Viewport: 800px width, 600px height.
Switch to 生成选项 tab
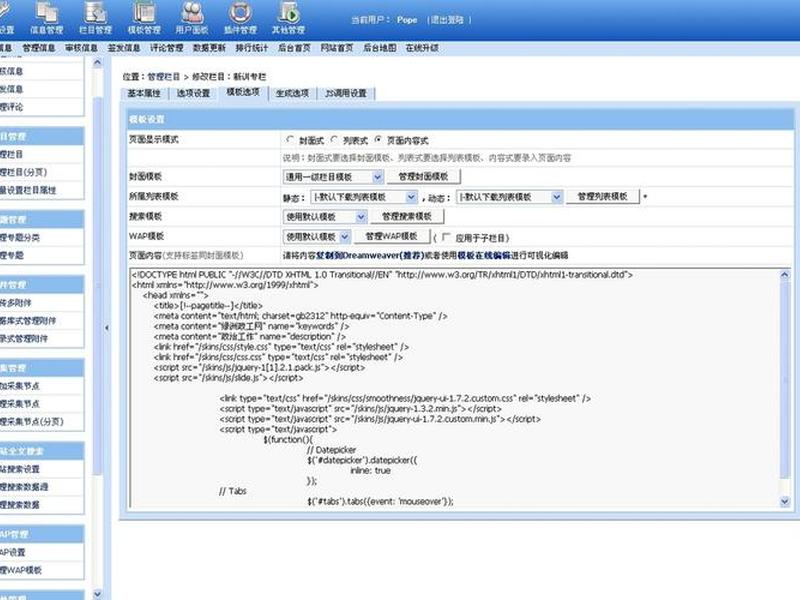292,93
